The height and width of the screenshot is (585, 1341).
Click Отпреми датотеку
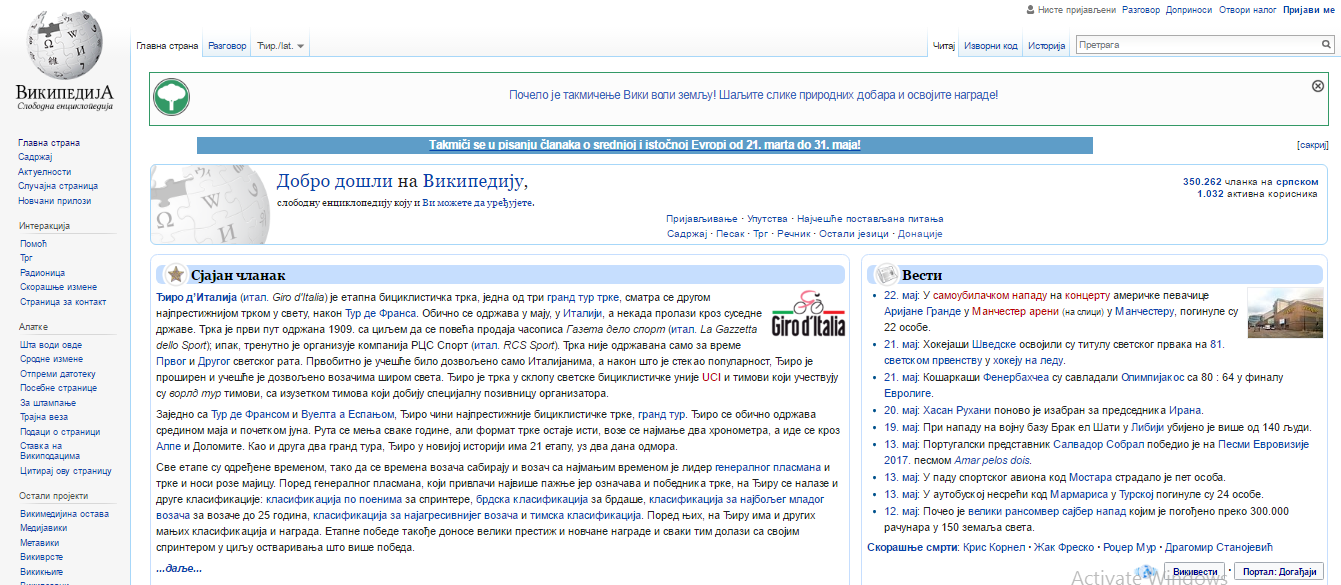pyautogui.click(x=58, y=374)
